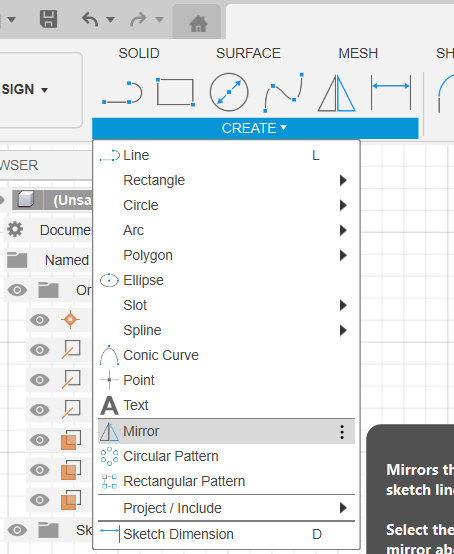This screenshot has width=454, height=554.
Task: Activate the Fit Point Spline toolbar icon
Action: point(283,93)
